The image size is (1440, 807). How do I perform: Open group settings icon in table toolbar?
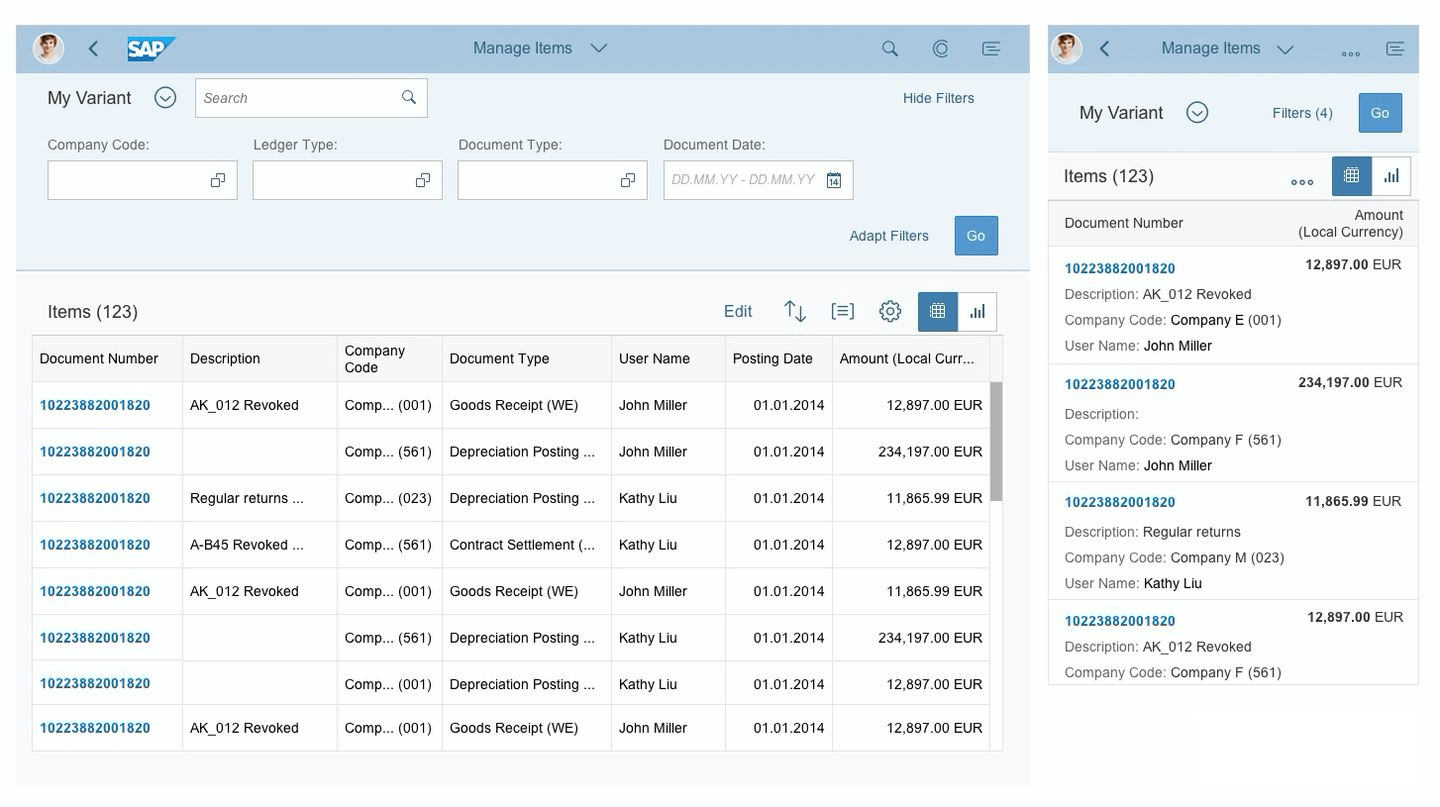point(843,311)
